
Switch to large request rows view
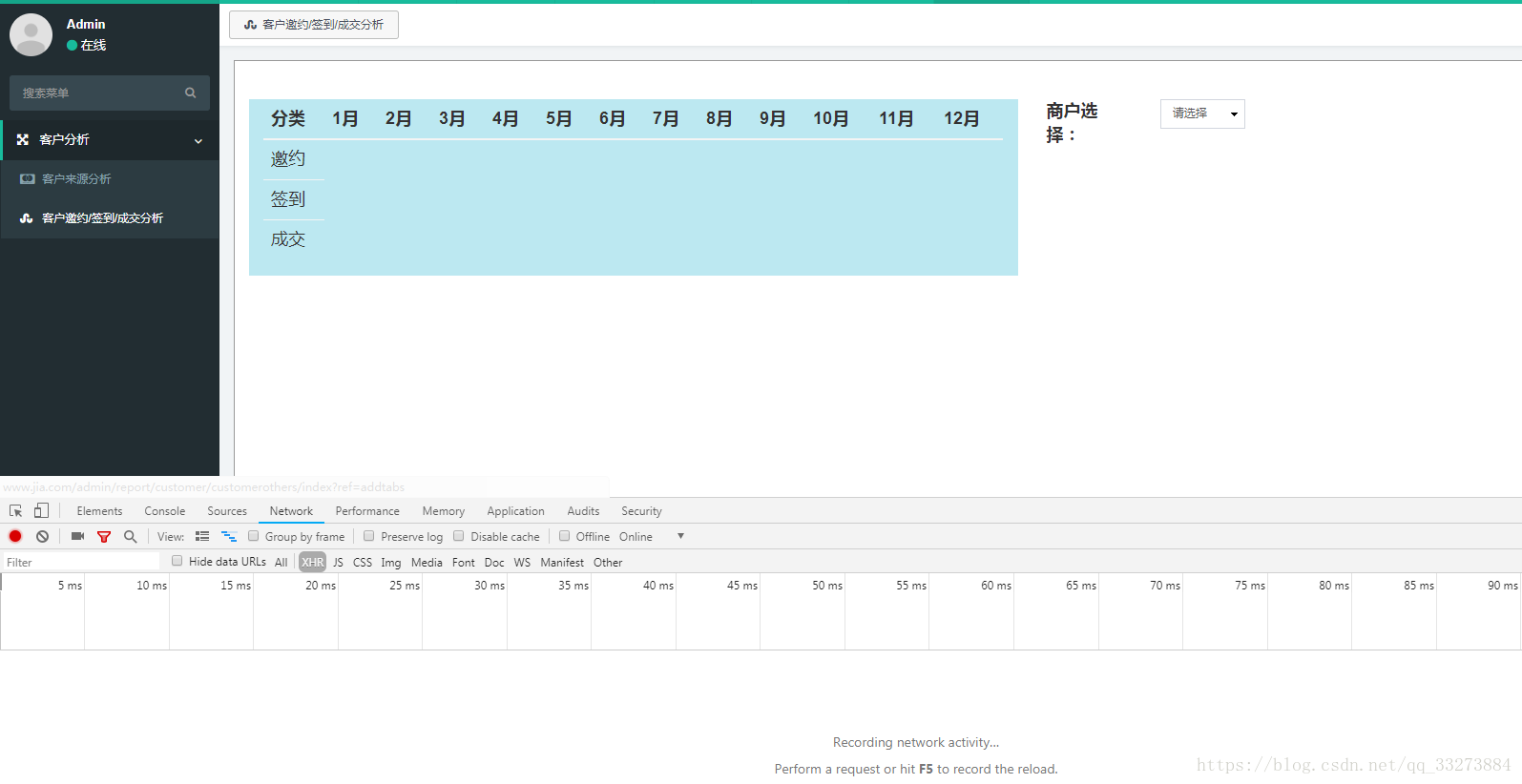point(202,536)
